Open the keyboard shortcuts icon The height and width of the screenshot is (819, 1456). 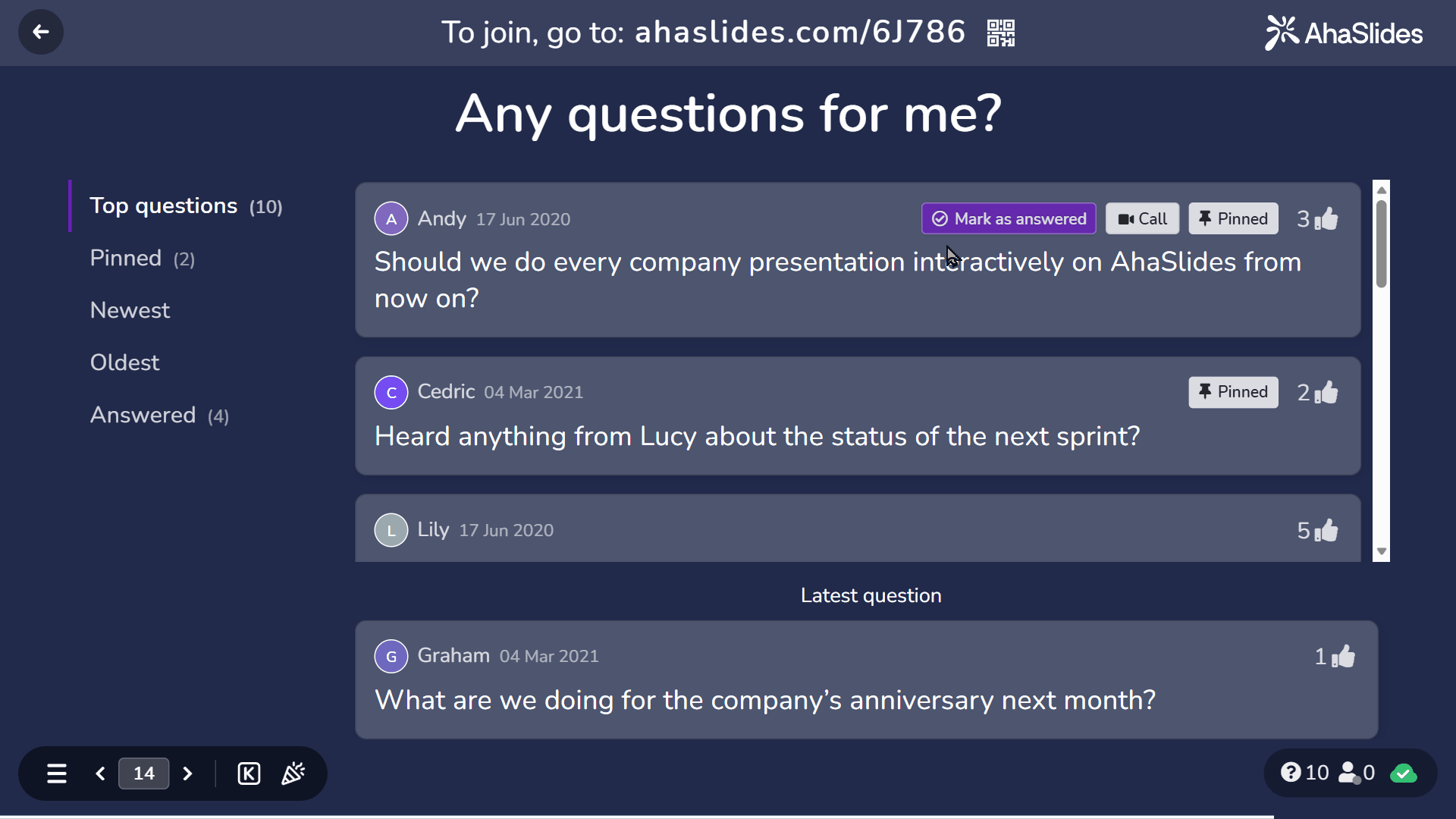[x=249, y=773]
